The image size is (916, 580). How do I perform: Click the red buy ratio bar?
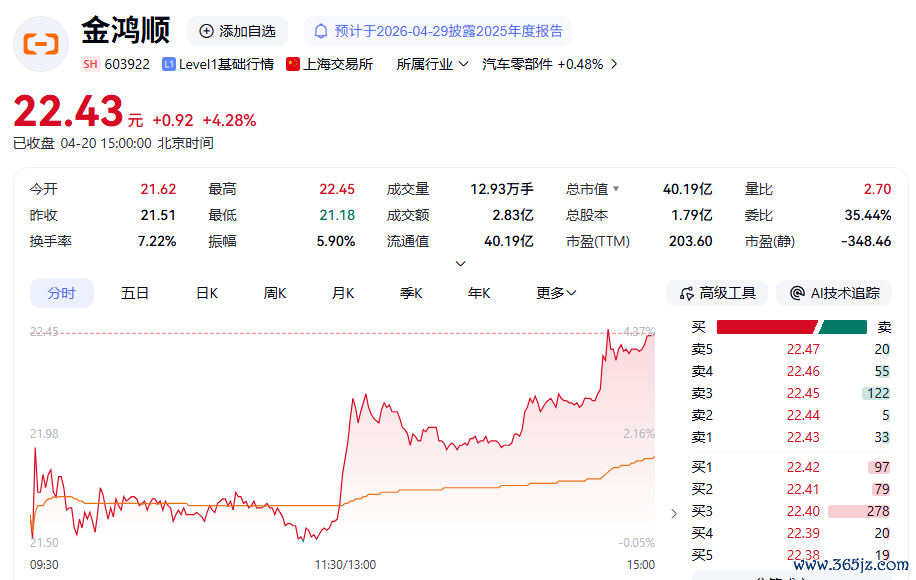click(766, 327)
